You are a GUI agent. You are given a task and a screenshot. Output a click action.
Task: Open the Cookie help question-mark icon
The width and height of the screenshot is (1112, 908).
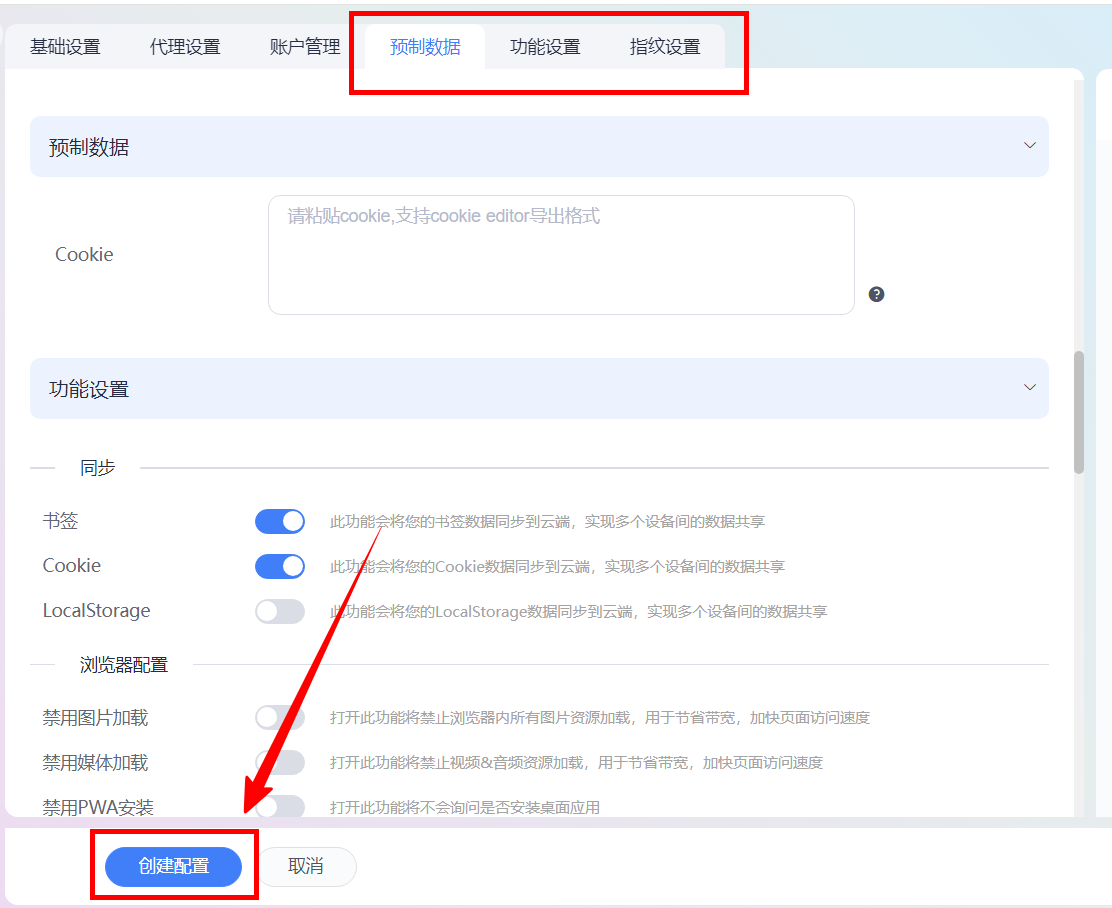(877, 294)
